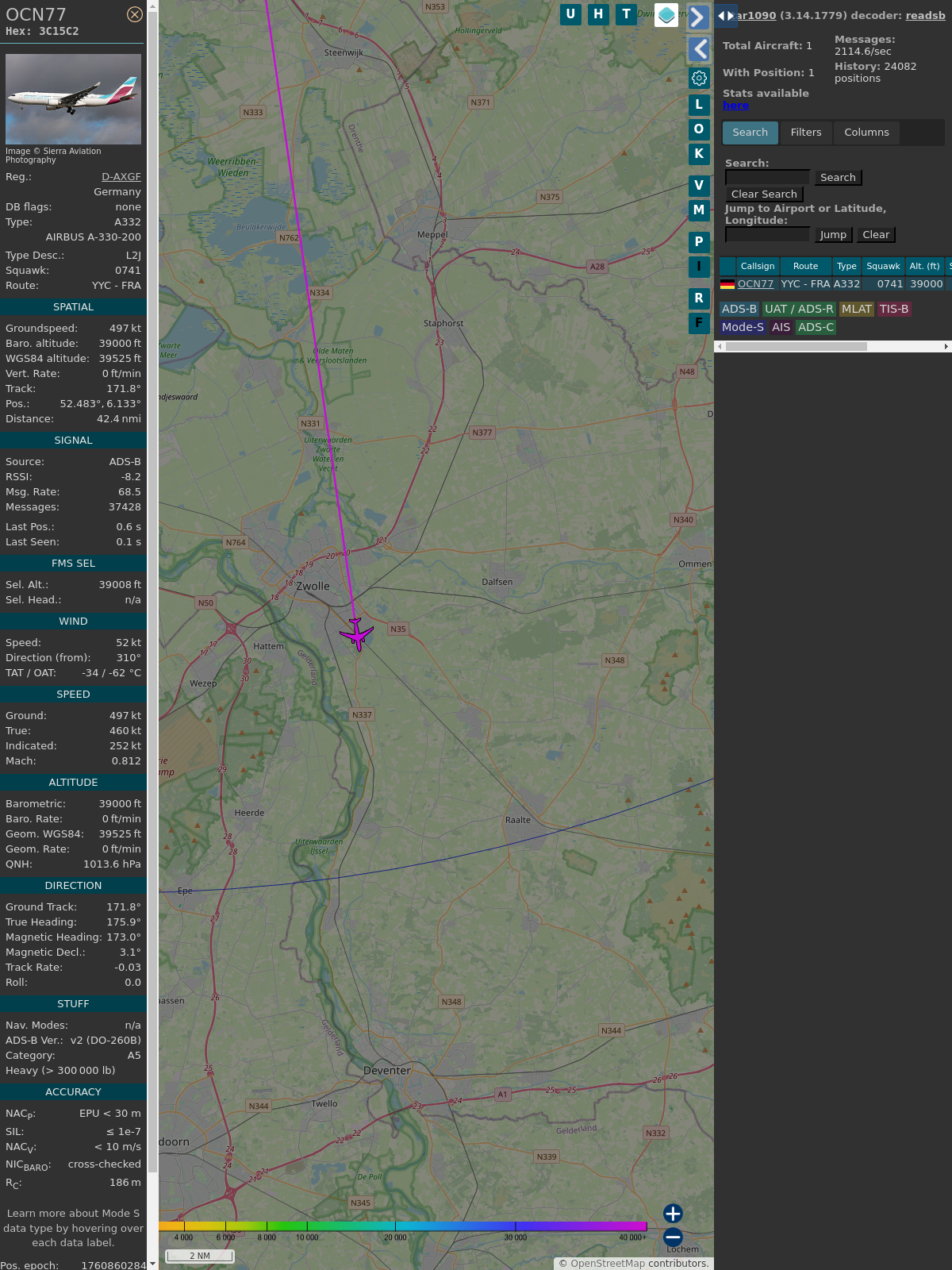Click the altitude color scale bar
Image resolution: width=952 pixels, height=1270 pixels.
click(403, 1226)
